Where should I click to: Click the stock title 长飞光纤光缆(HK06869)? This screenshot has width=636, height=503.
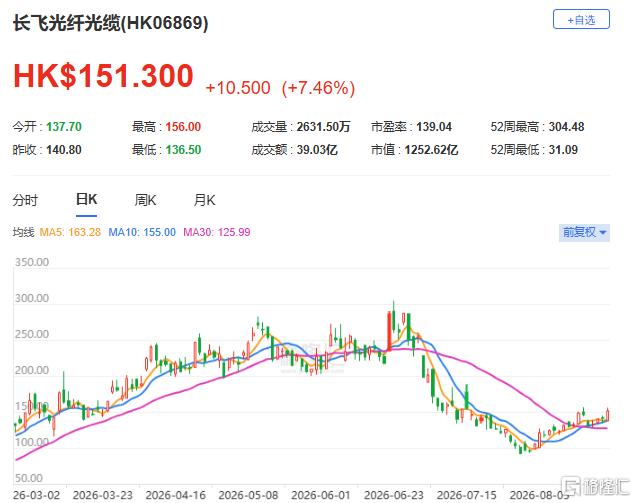110,23
